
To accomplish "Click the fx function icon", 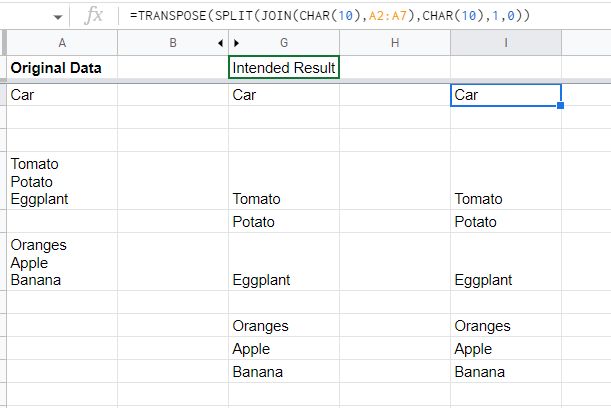I will click(x=93, y=16).
